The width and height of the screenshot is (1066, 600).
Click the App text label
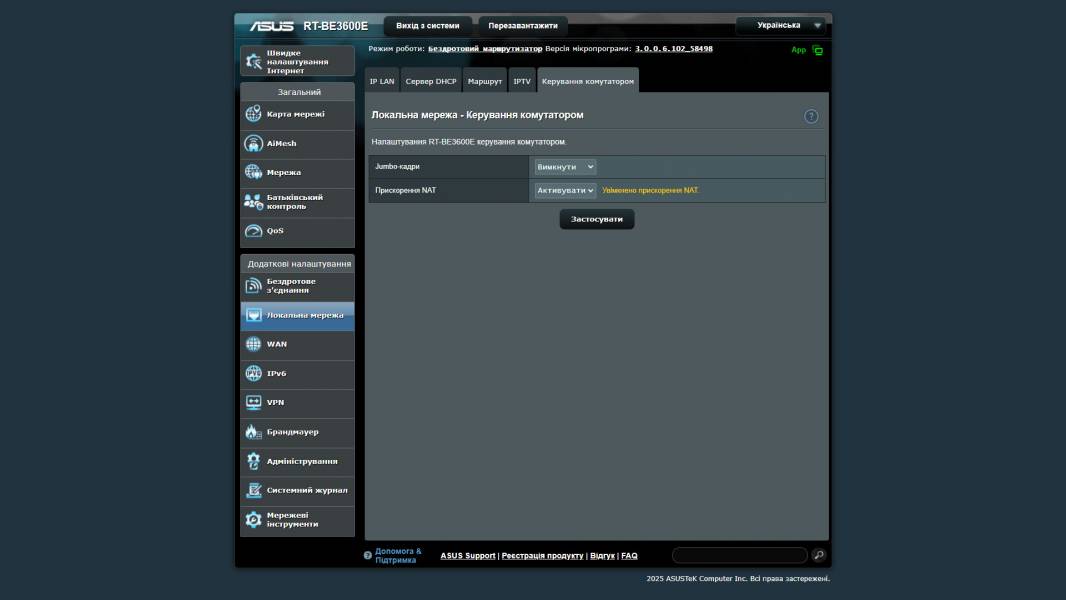click(x=799, y=50)
